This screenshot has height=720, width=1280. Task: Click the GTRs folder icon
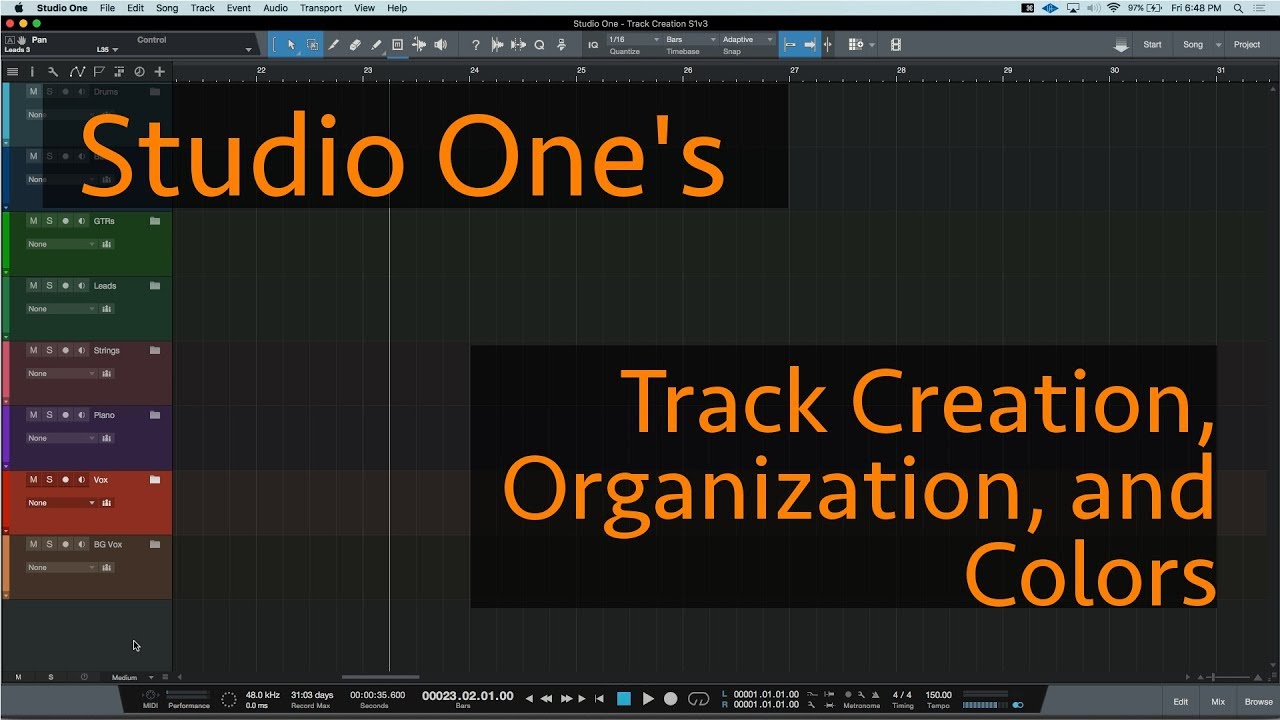coord(155,221)
